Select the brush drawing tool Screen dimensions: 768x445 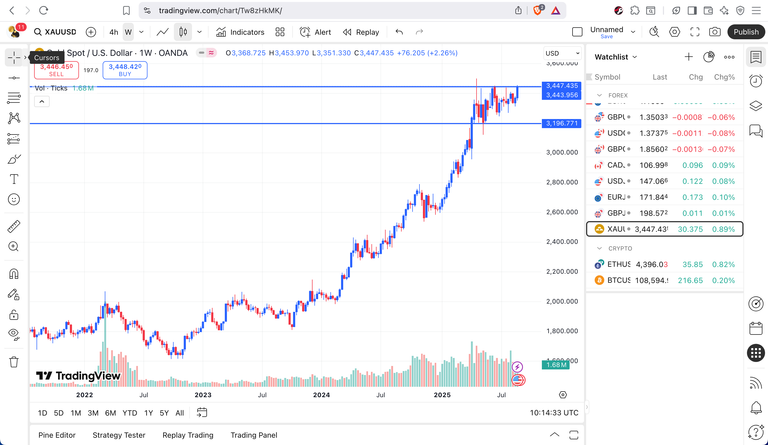click(14, 159)
